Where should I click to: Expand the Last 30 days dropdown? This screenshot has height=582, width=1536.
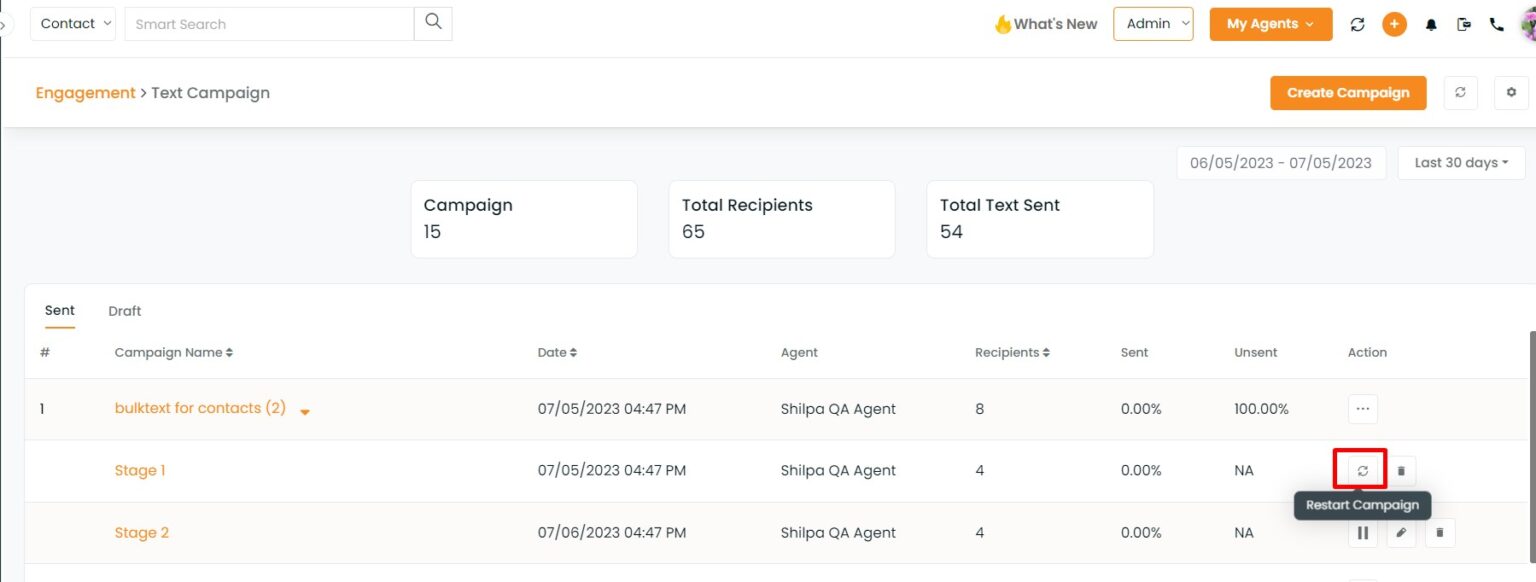click(1461, 163)
